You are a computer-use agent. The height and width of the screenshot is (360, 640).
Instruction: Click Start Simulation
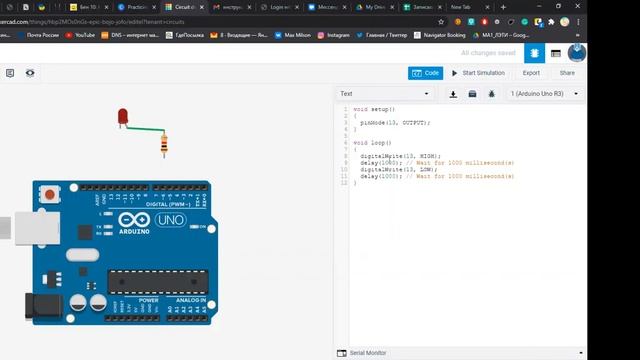(478, 73)
